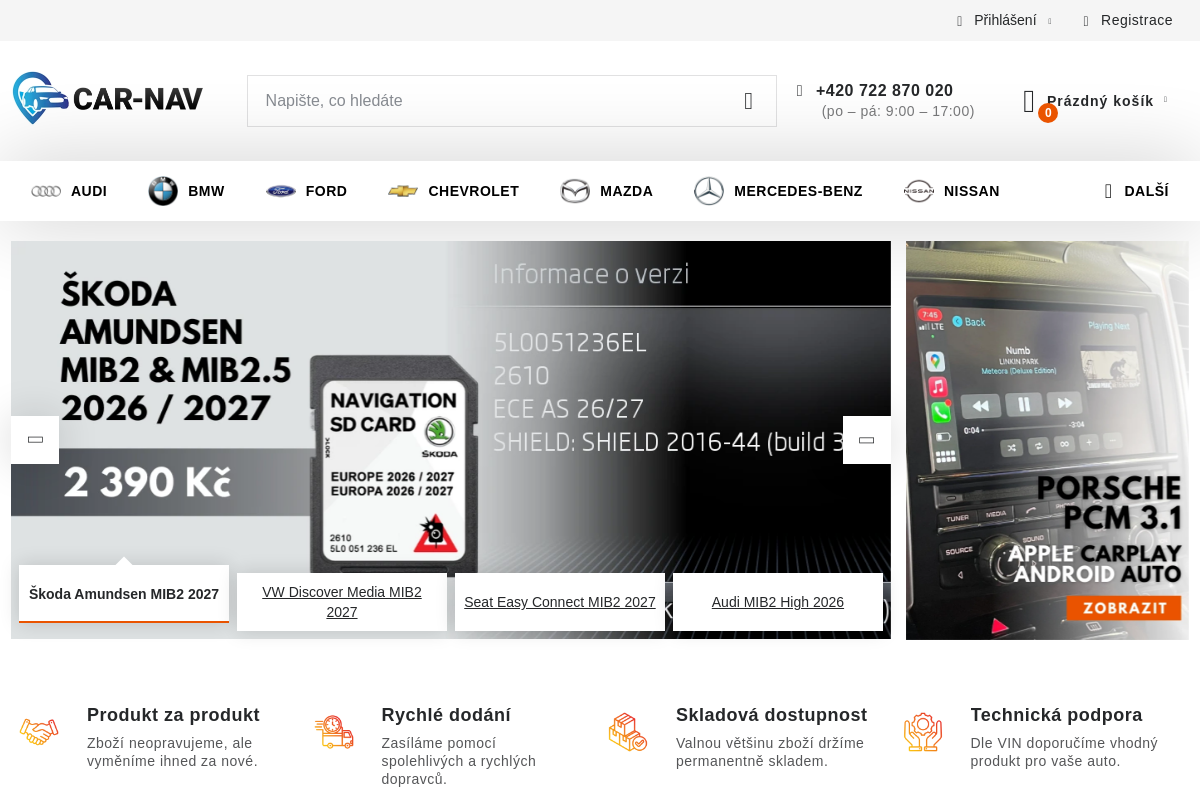Viewport: 1200px width, 800px height.
Task: Click the Technická podpora heading
Action: pos(1056,715)
